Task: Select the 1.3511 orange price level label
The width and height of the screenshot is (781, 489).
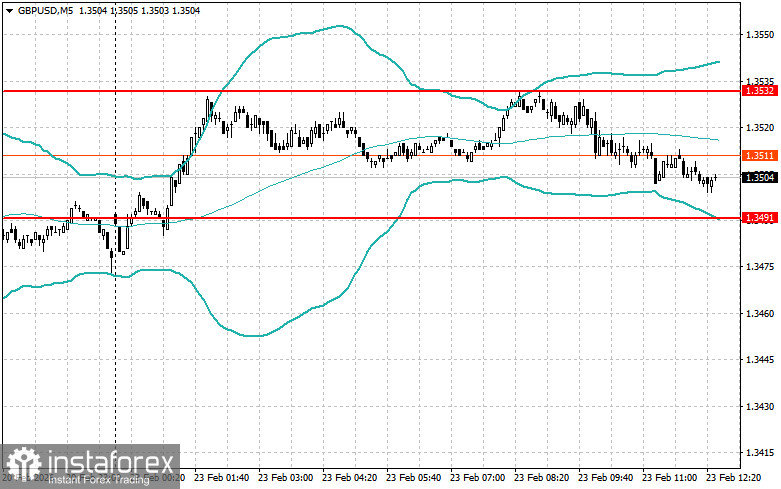Action: pyautogui.click(x=760, y=156)
